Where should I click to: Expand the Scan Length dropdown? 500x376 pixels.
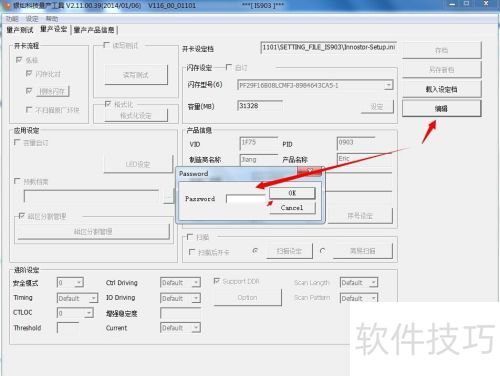[x=374, y=283]
